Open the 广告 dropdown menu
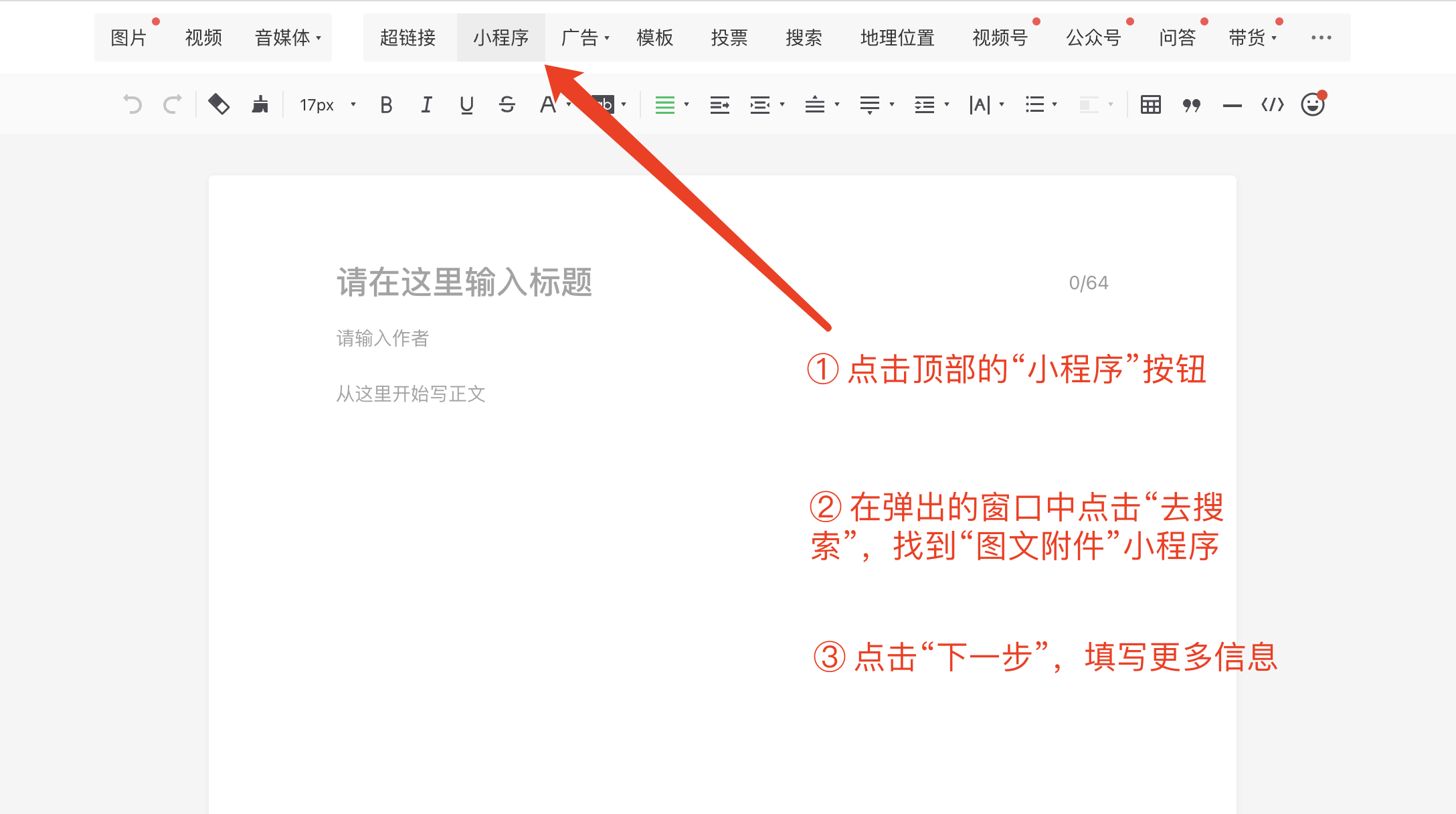The width and height of the screenshot is (1456, 814). (585, 37)
